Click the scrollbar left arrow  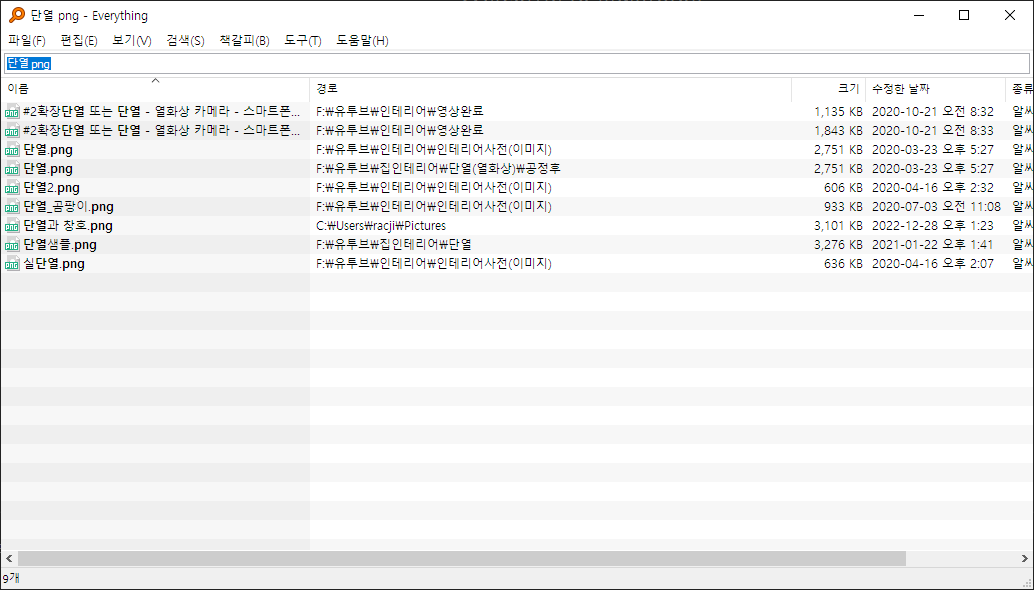[9, 559]
